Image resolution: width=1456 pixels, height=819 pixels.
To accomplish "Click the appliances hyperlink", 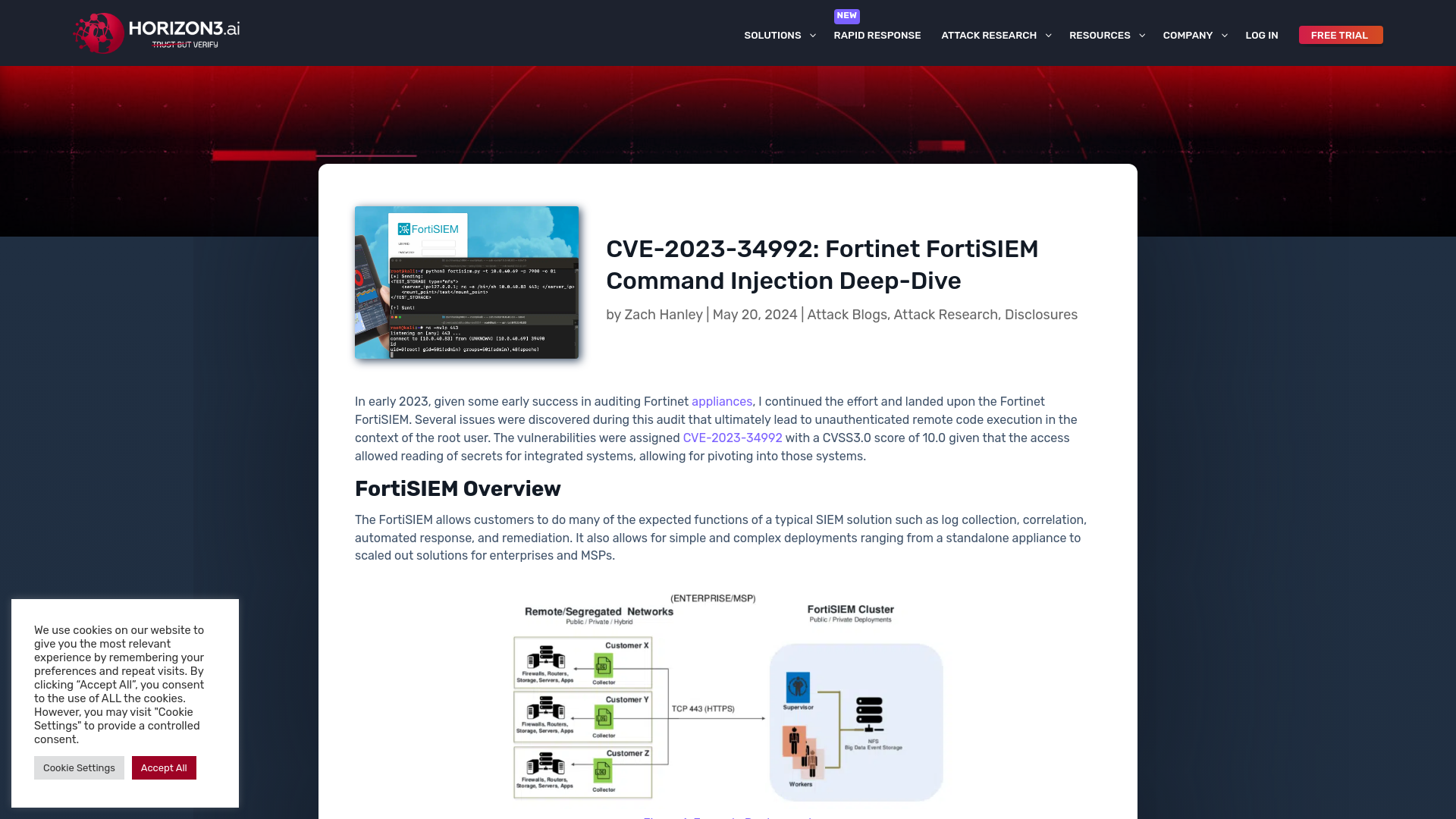I will pos(722,401).
